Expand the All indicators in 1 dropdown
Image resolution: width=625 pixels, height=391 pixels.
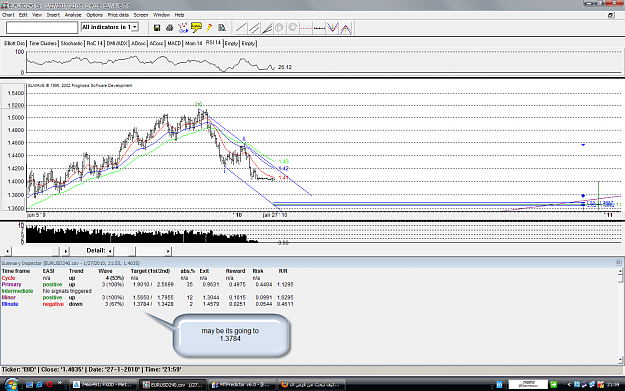click(135, 27)
